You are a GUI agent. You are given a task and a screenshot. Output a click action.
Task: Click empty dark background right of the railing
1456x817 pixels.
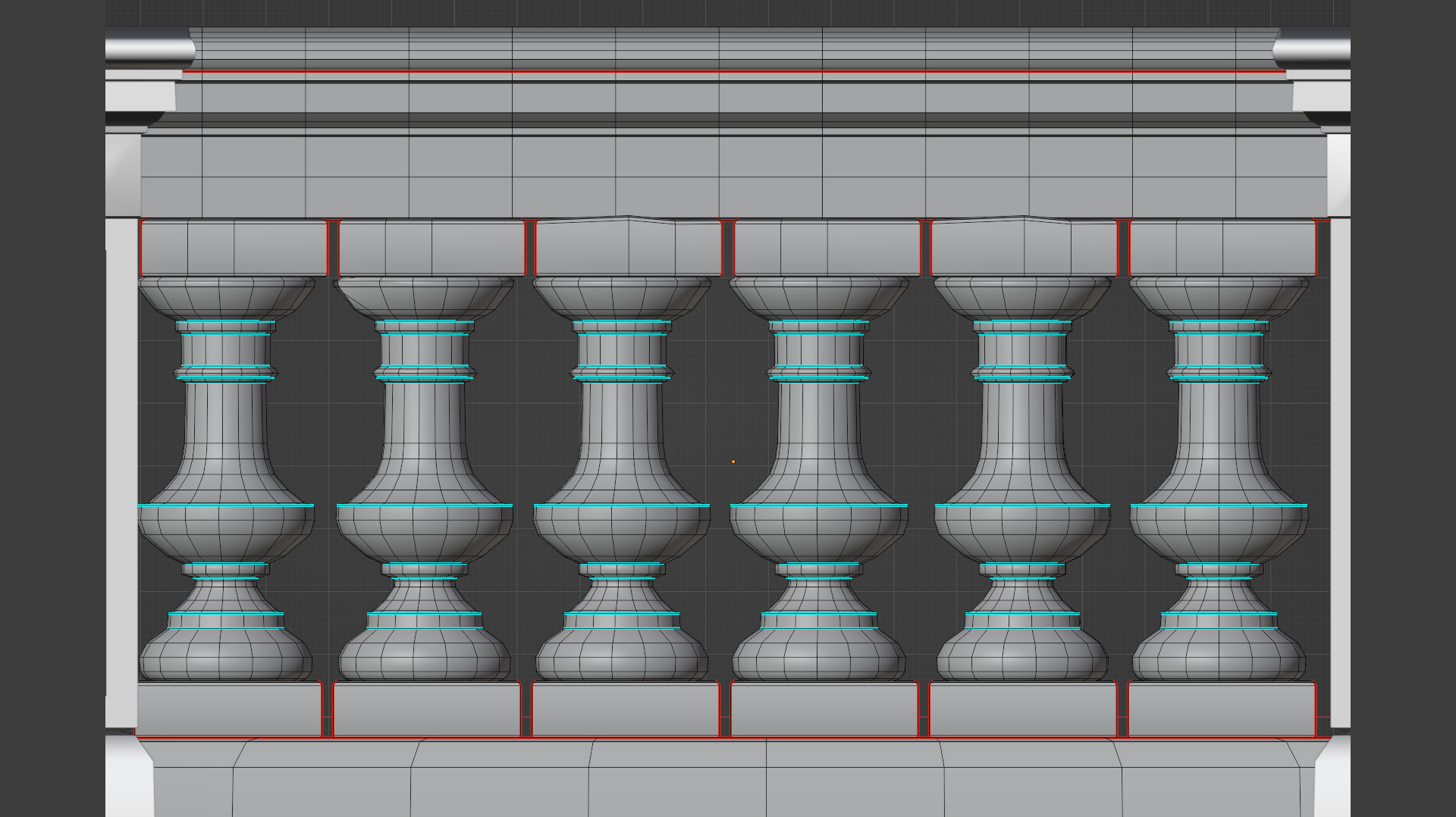click(x=1403, y=409)
